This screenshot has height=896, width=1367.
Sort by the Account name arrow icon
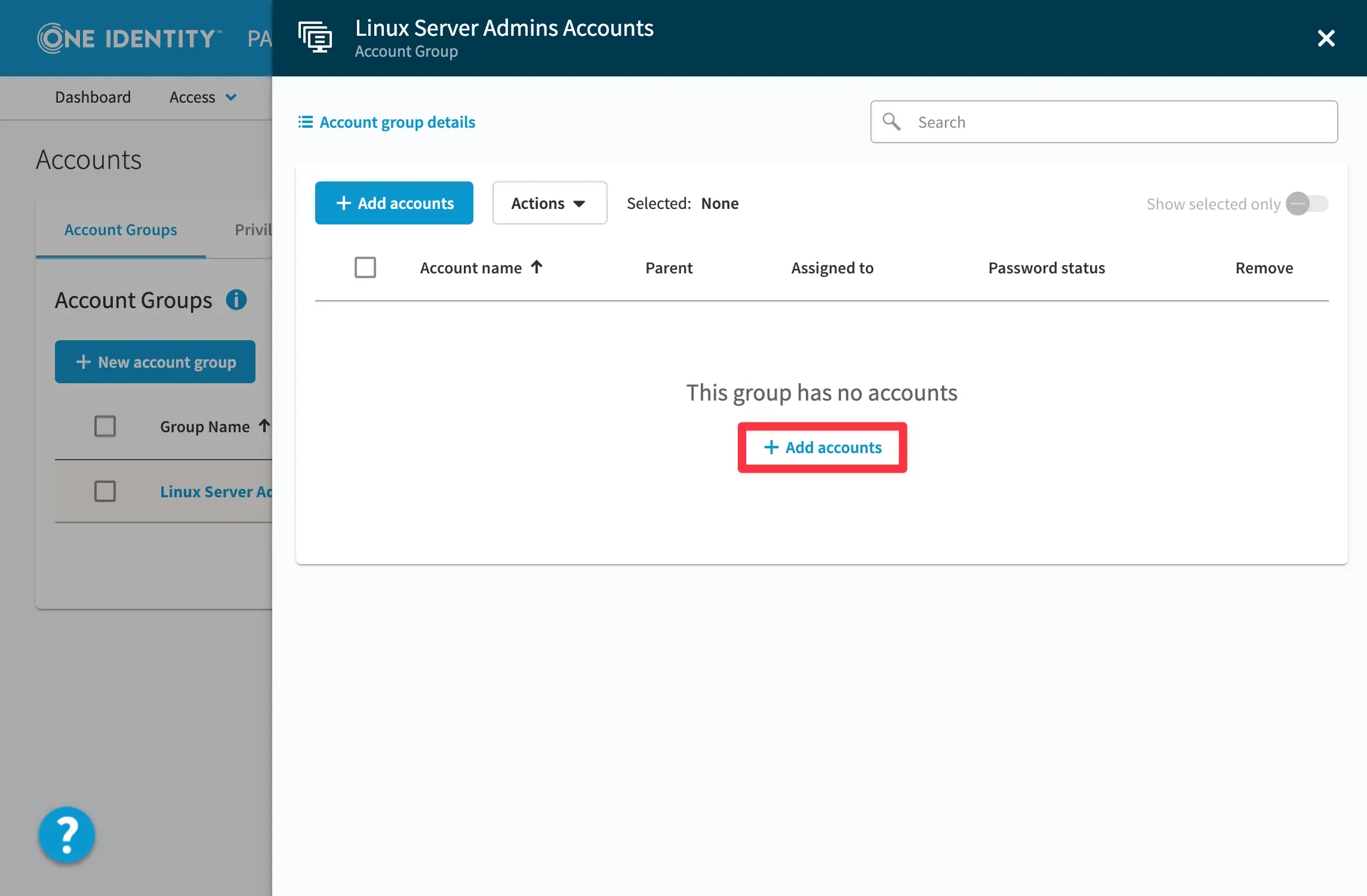tap(537, 267)
